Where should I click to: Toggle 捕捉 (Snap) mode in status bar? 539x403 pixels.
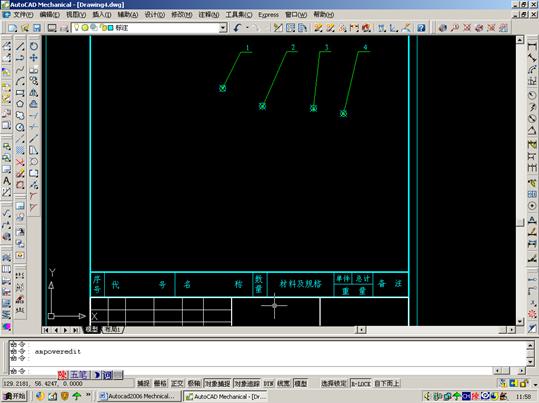pyautogui.click(x=143, y=383)
